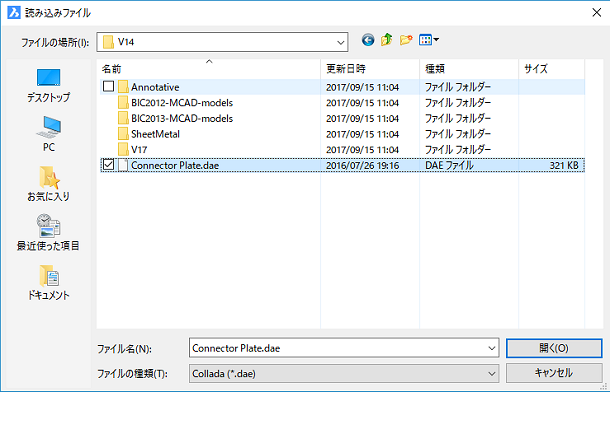Open the ファイルの種類 Collada dropdown
This screenshot has width=610, height=424.
pyautogui.click(x=344, y=373)
